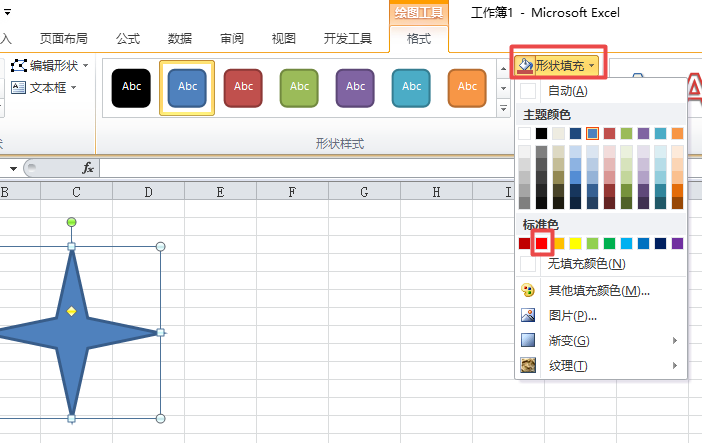702x443 pixels.
Task: Apply the red Abc shape style
Action: point(244,87)
